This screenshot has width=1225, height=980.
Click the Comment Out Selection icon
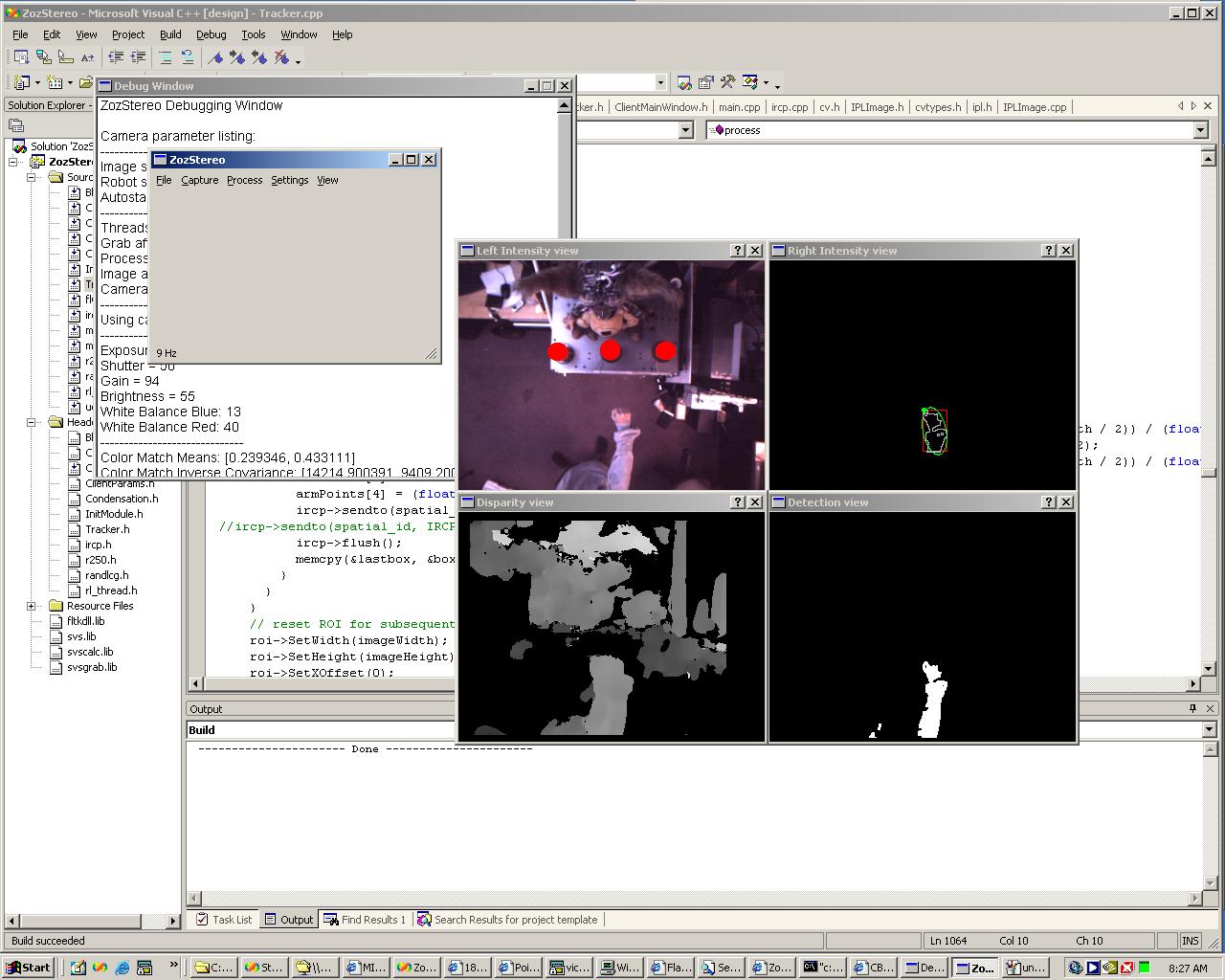point(166,58)
